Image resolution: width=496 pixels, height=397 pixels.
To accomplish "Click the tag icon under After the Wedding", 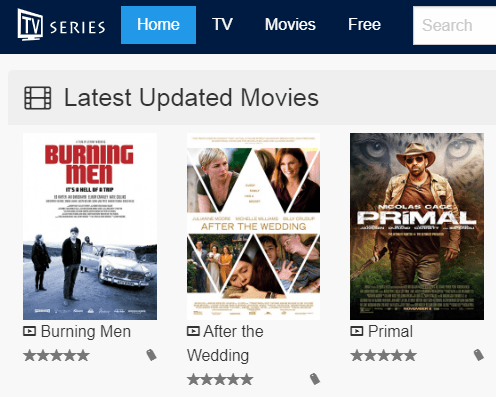I will (x=315, y=379).
